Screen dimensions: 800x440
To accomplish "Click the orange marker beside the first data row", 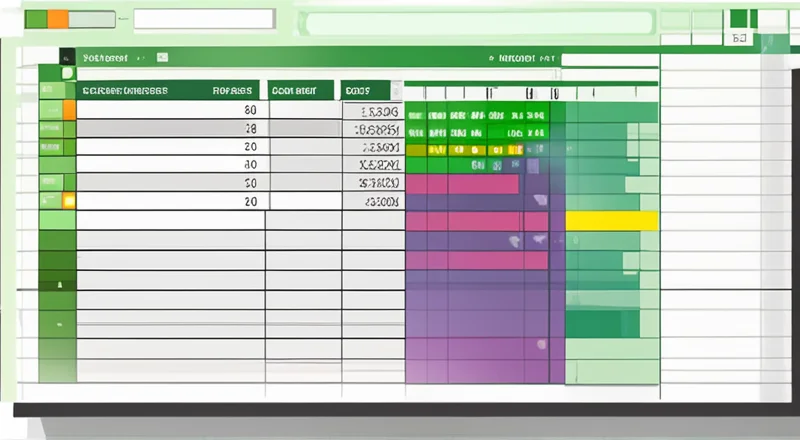I will click(69, 110).
